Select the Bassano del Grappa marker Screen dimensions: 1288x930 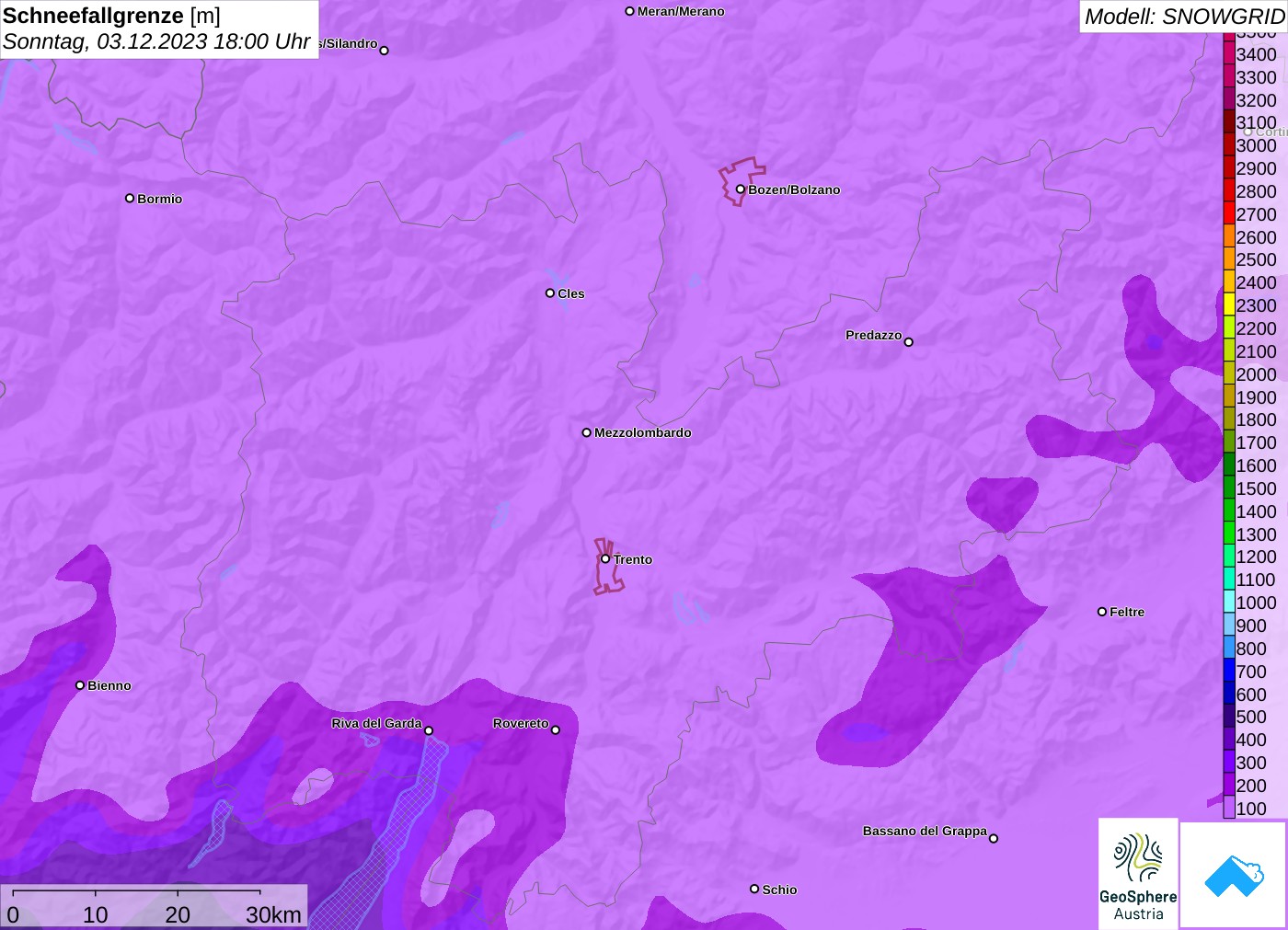click(994, 838)
